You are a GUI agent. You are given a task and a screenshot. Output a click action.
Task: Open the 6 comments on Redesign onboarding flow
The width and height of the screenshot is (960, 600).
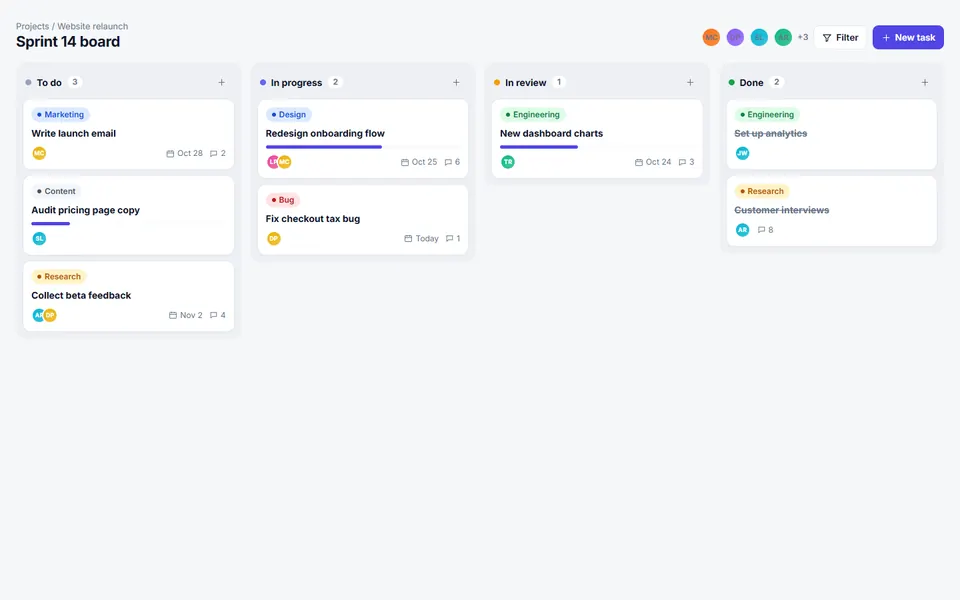(x=452, y=162)
